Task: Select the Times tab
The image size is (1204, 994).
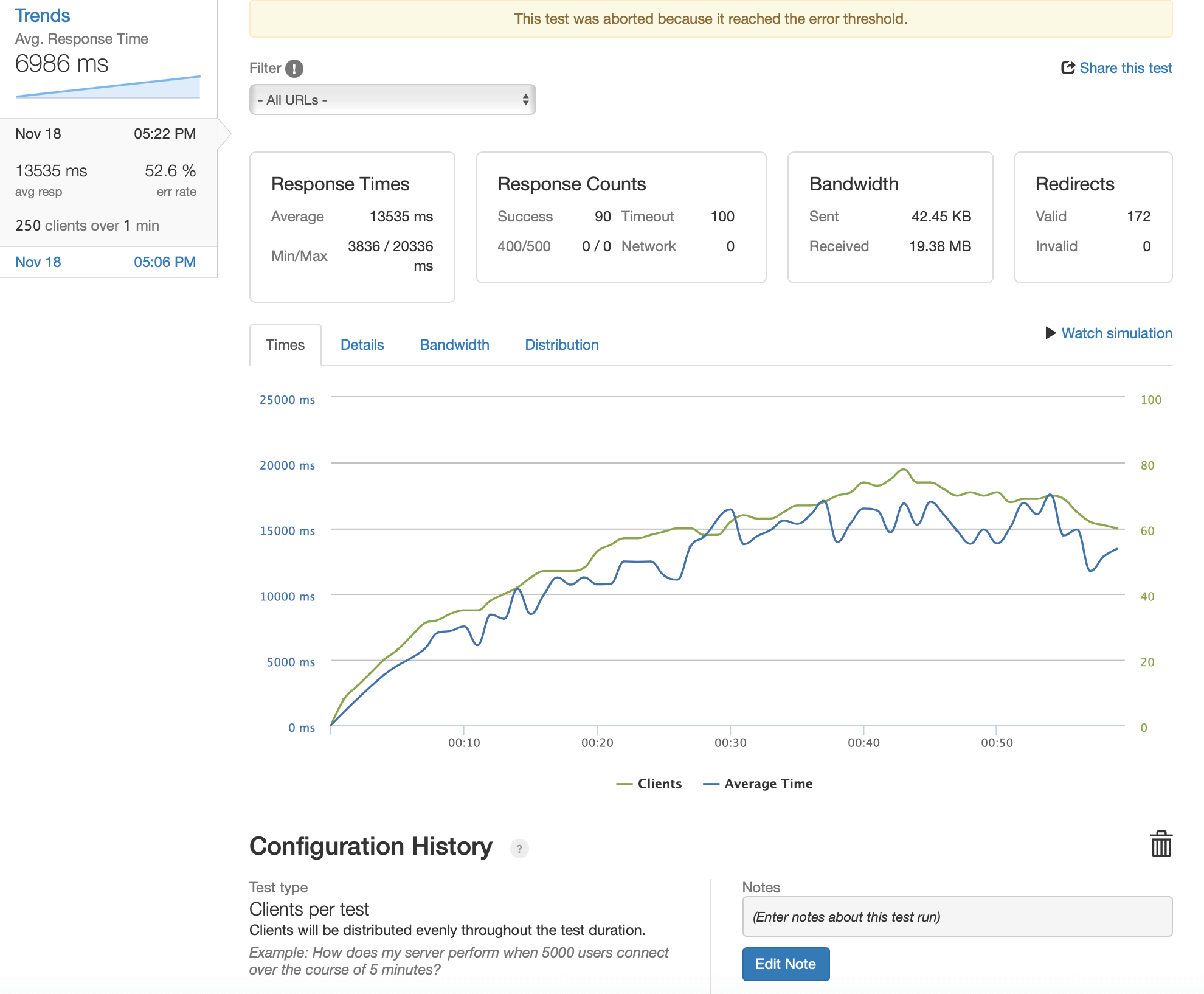Action: (x=285, y=345)
